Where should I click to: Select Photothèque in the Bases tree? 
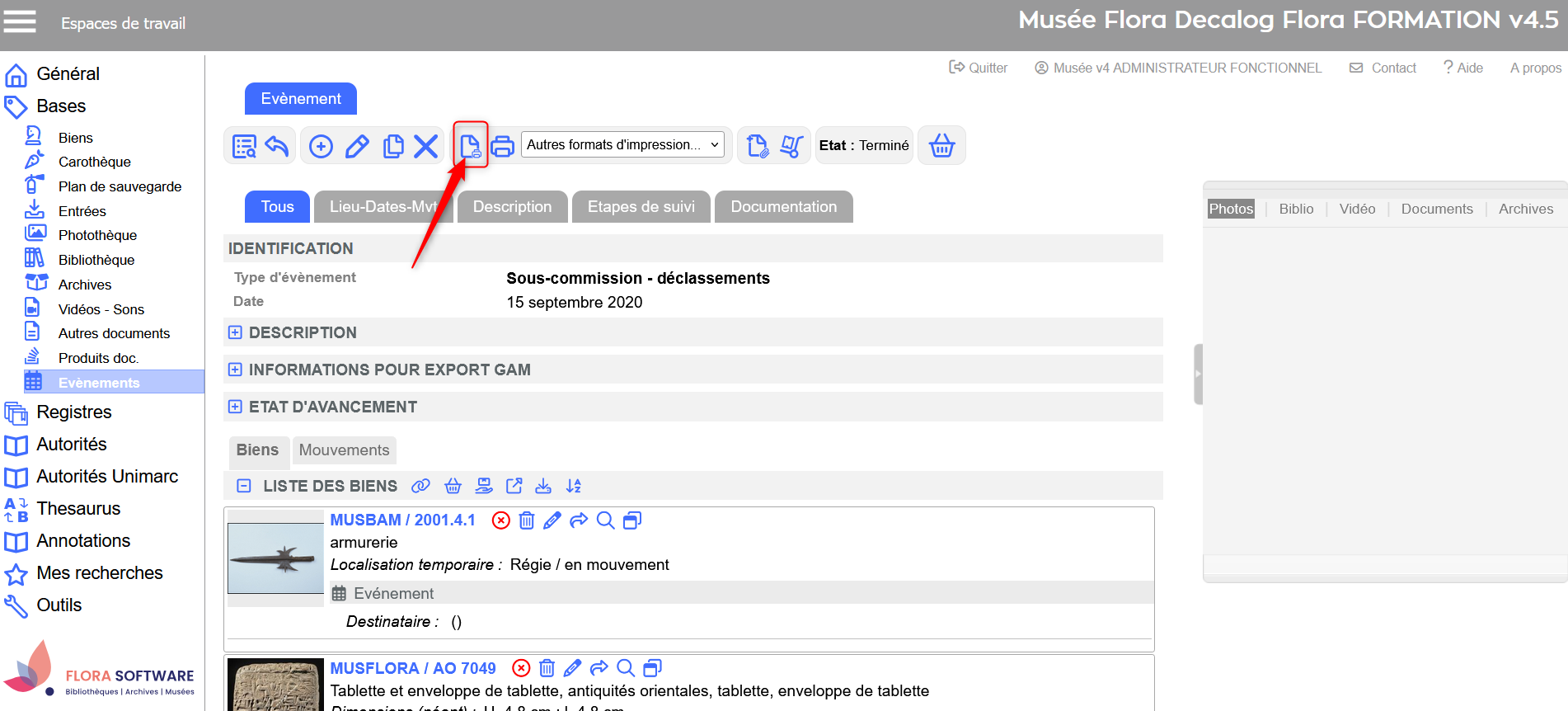[97, 235]
